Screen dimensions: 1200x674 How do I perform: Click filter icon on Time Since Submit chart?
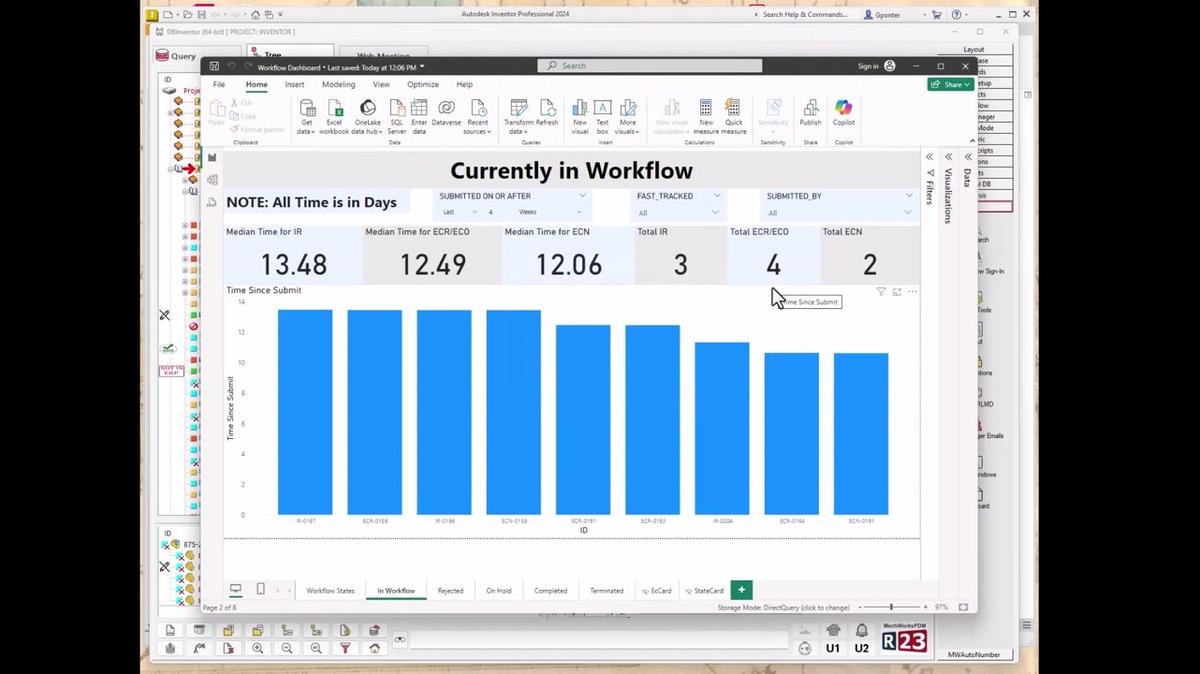881,292
